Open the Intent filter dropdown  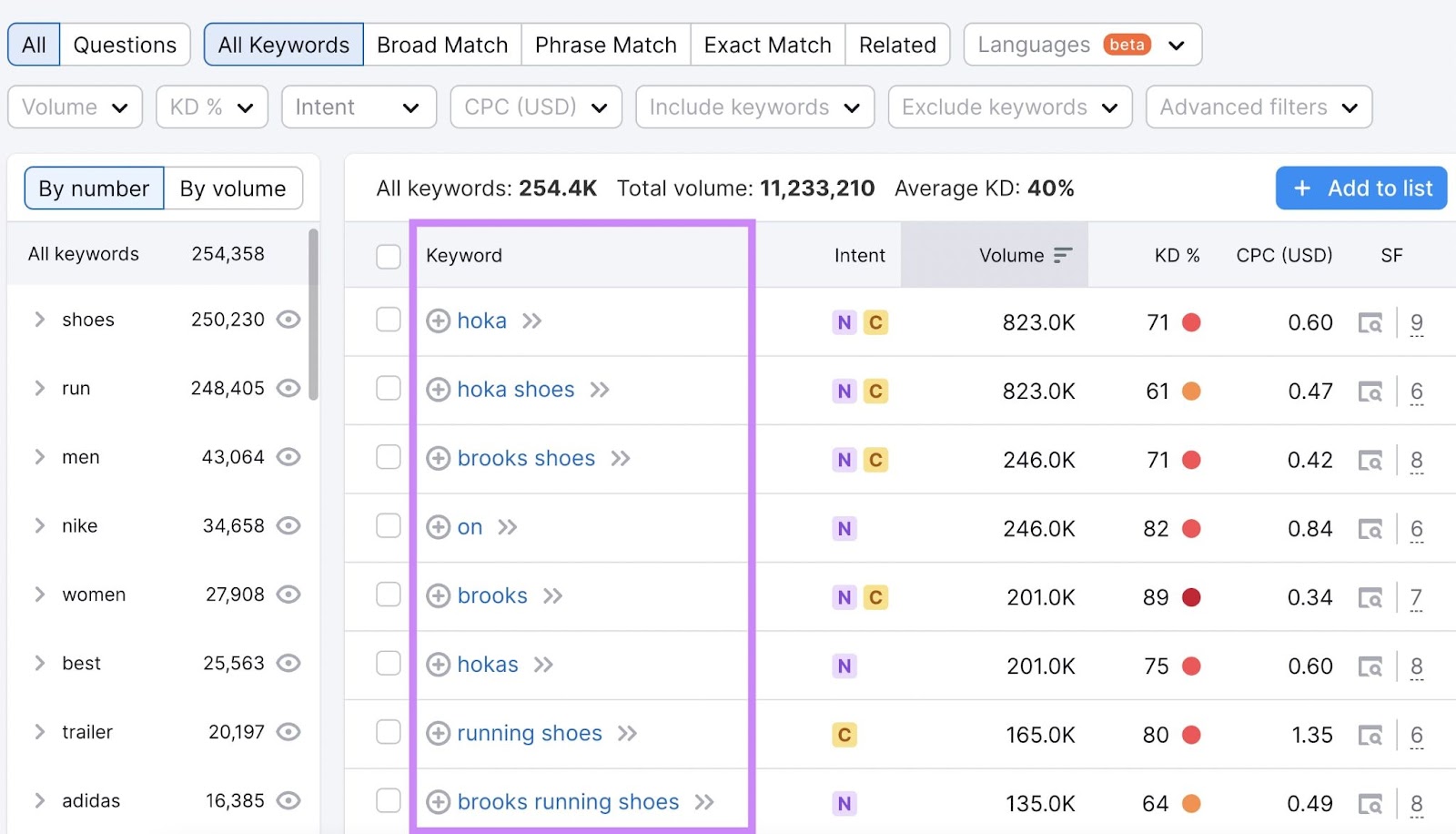(358, 107)
